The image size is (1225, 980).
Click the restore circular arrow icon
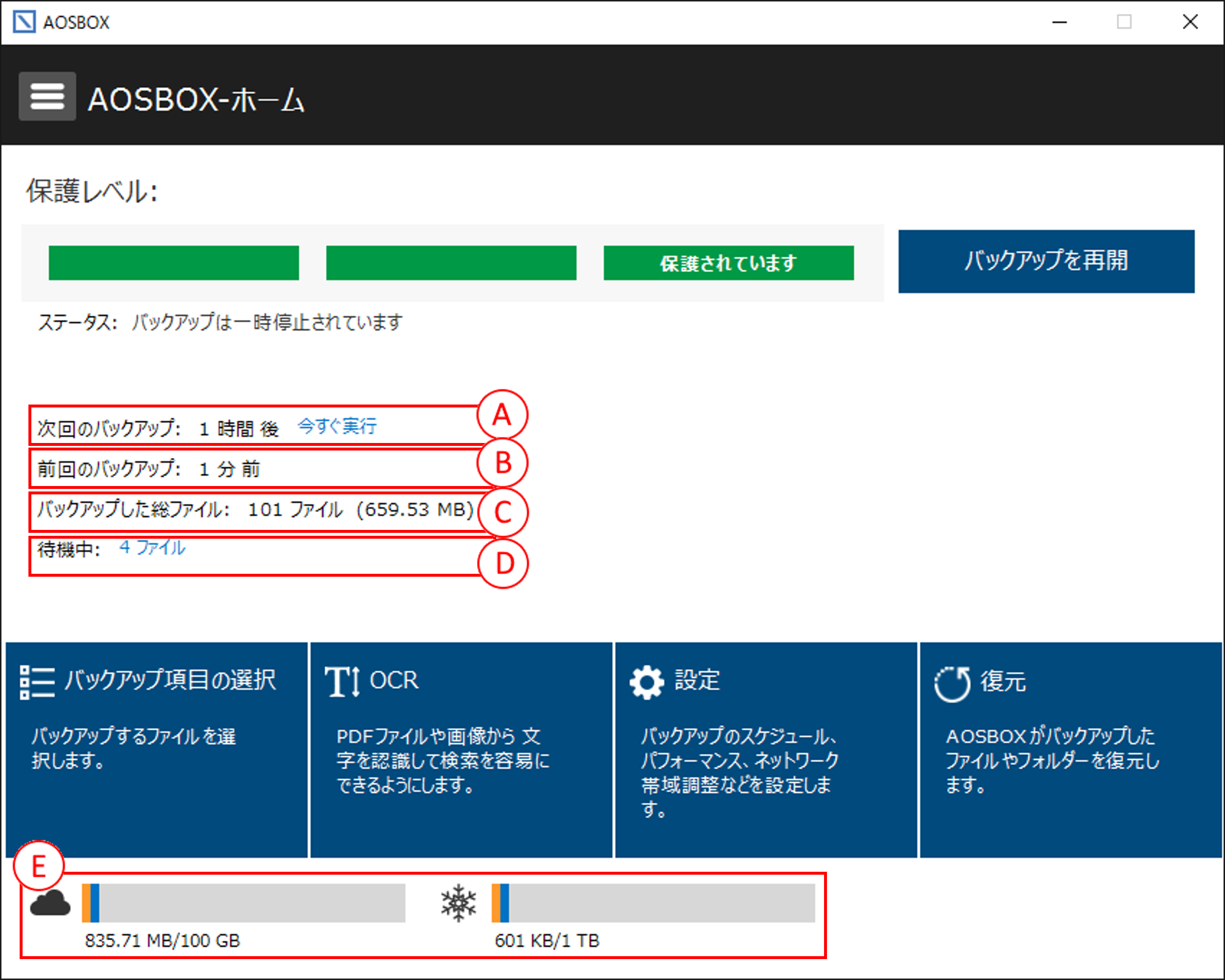(x=952, y=684)
